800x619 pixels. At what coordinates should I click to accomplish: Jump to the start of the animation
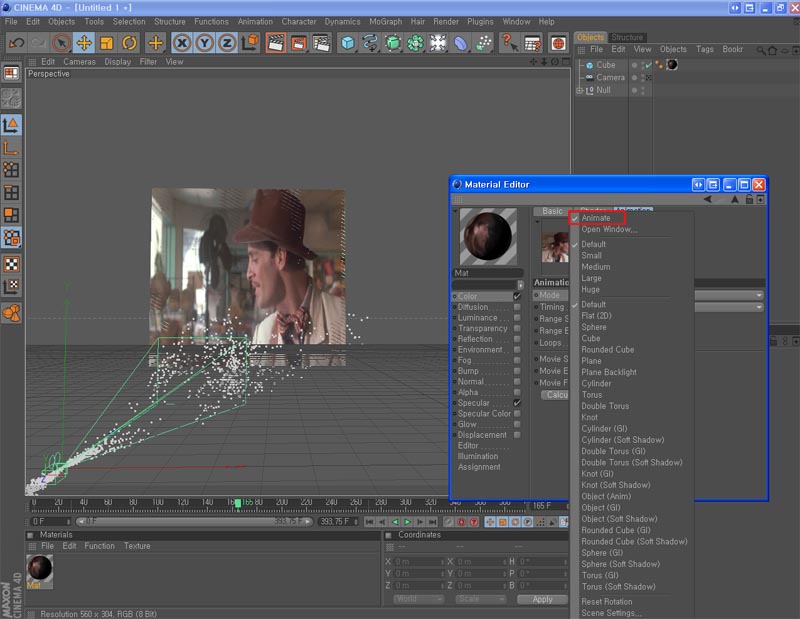pos(370,522)
